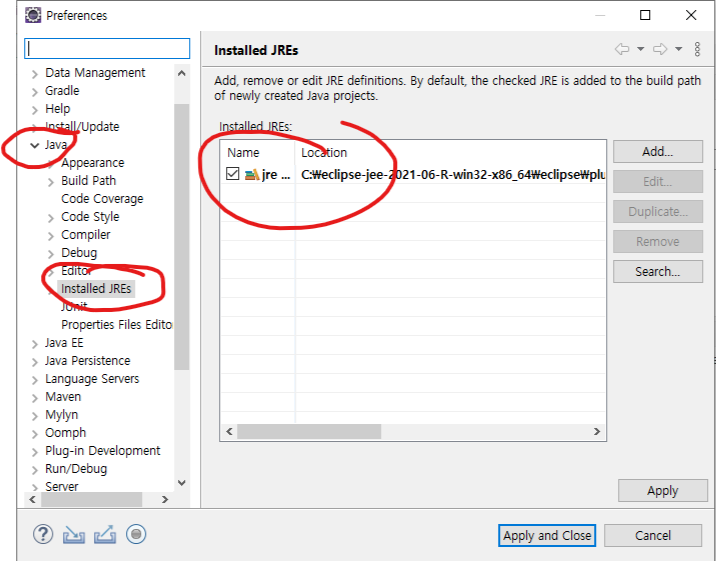Click JRE table scroll left arrow
This screenshot has width=716, height=561.
pyautogui.click(x=229, y=431)
